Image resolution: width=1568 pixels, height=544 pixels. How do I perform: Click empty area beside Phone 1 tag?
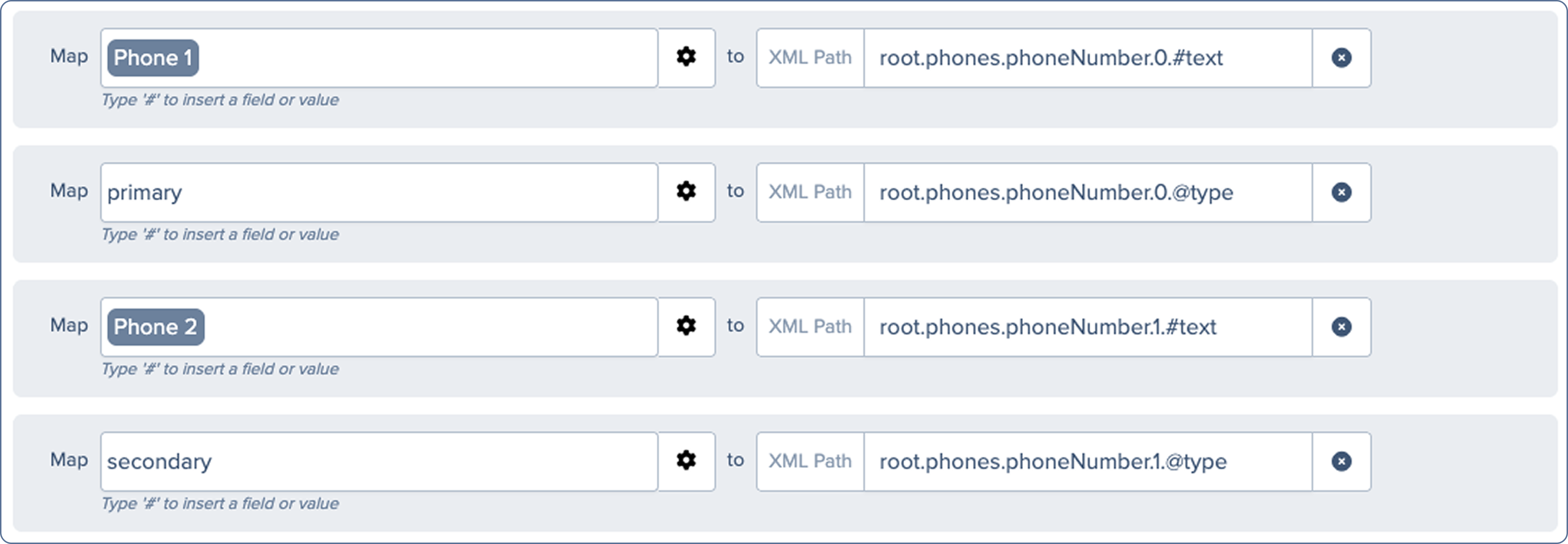pyautogui.click(x=426, y=58)
